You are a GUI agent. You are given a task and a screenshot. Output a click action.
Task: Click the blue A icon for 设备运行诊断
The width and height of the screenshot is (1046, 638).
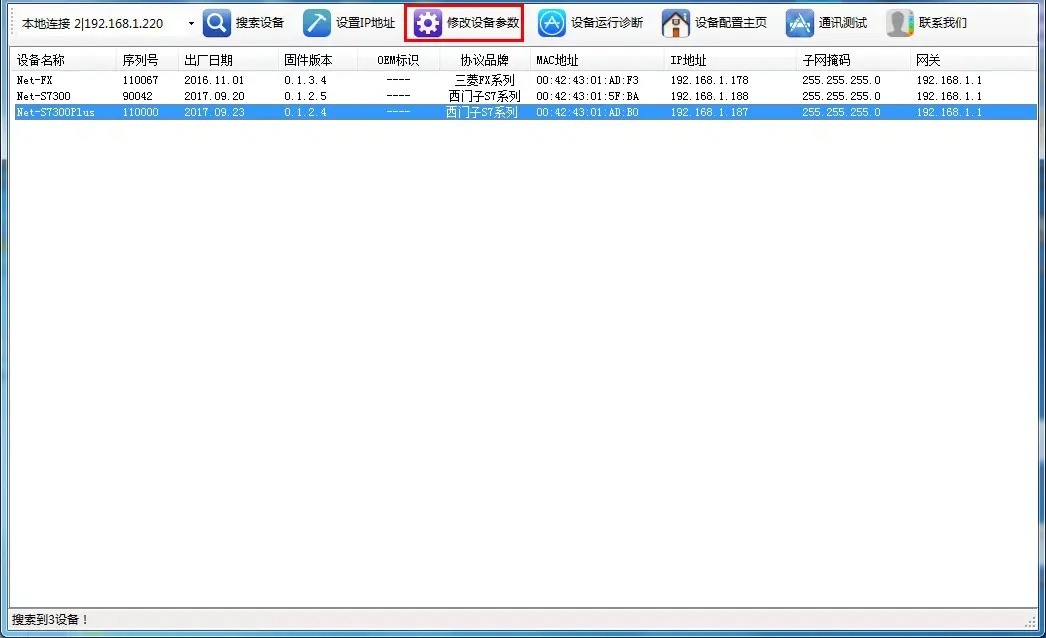pyautogui.click(x=552, y=23)
